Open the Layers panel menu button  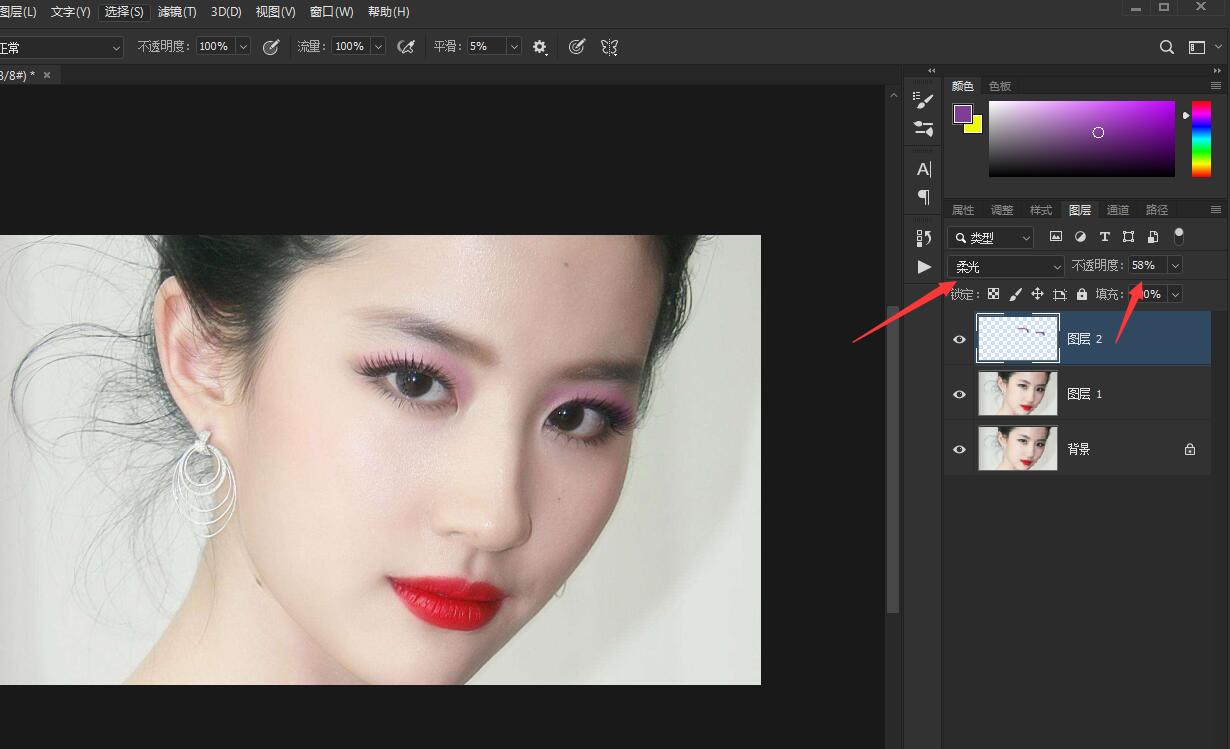tap(1215, 209)
